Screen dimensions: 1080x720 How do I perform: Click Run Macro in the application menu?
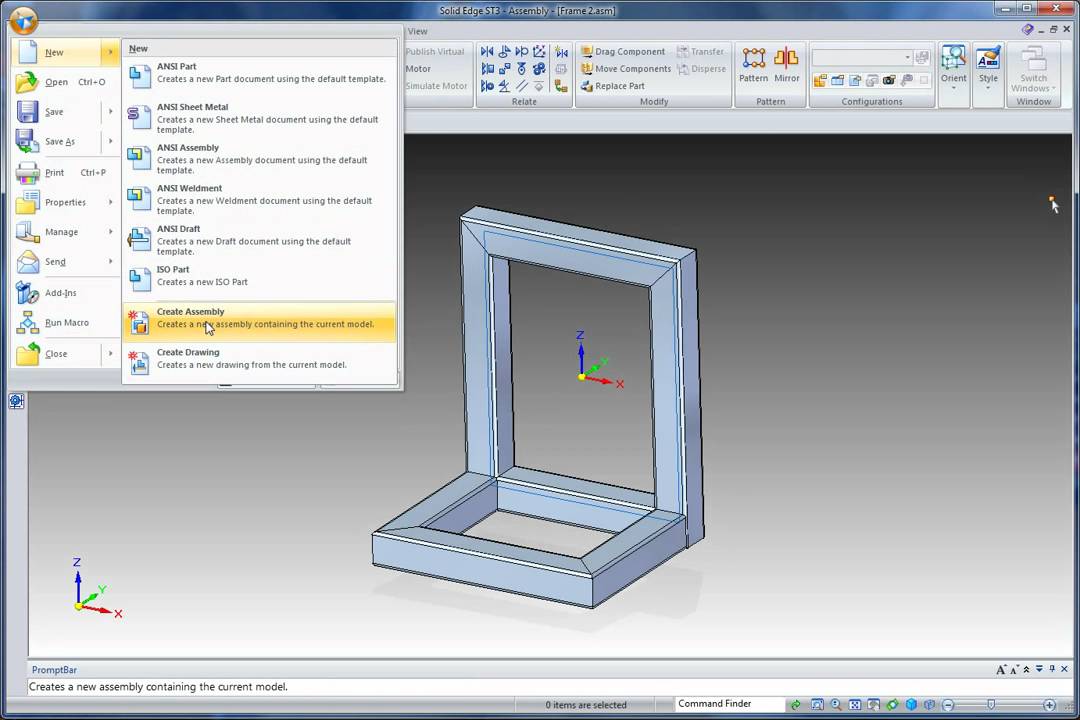pyautogui.click(x=65, y=322)
